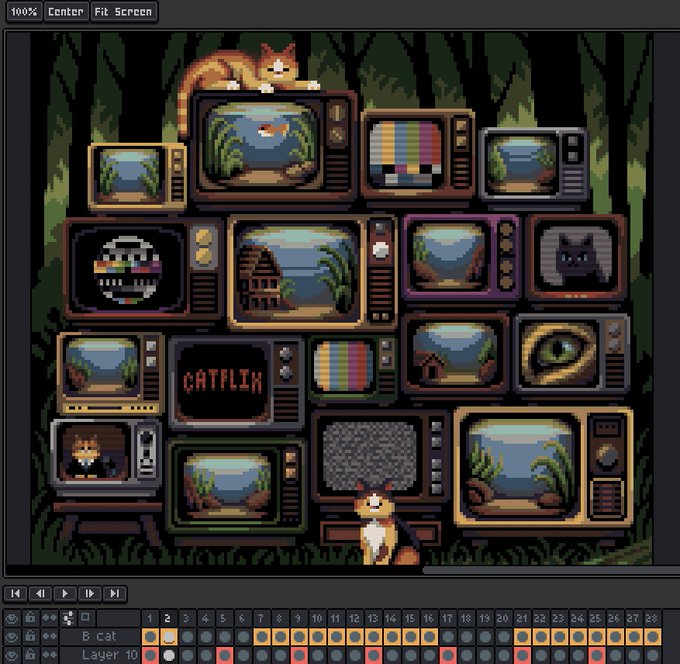Select frame 25 header
680x664 pixels.
tap(596, 618)
